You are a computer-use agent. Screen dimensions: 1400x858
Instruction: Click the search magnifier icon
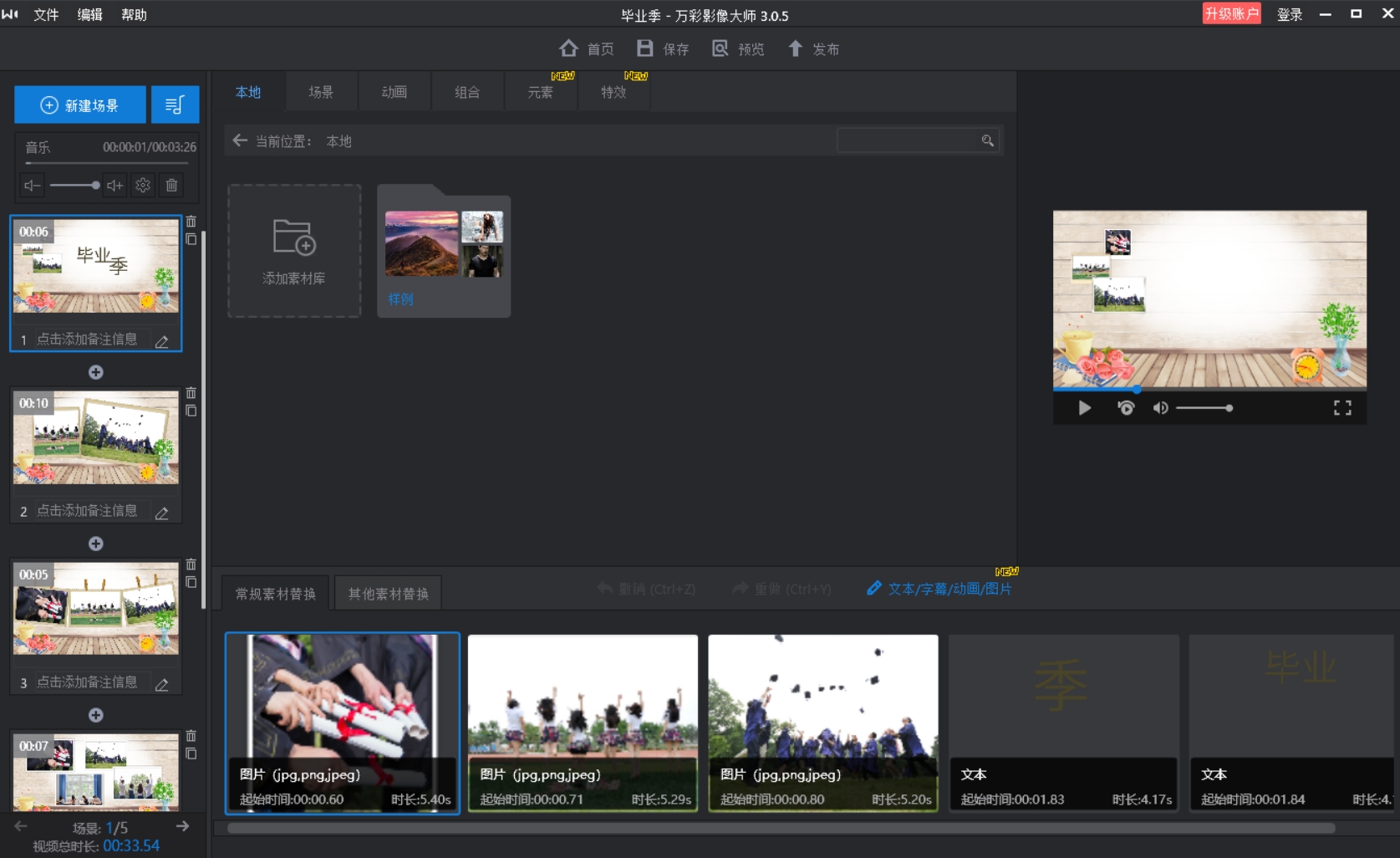coord(988,140)
